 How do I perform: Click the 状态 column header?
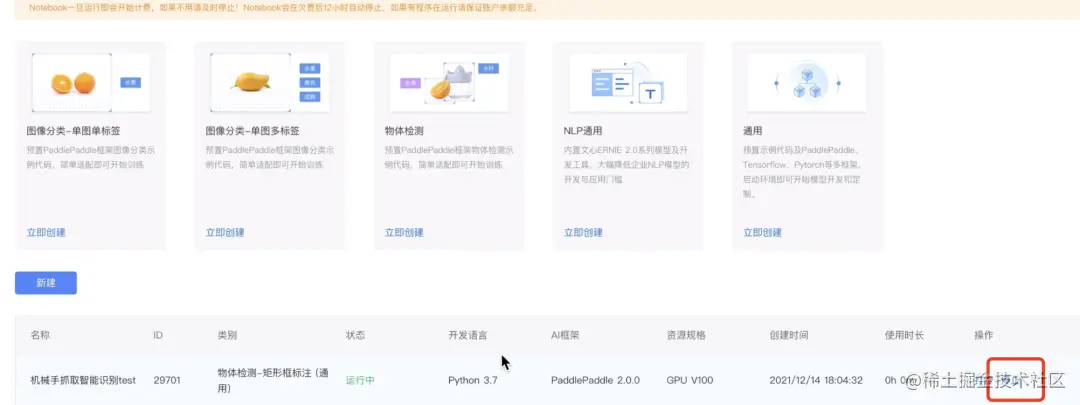point(355,335)
